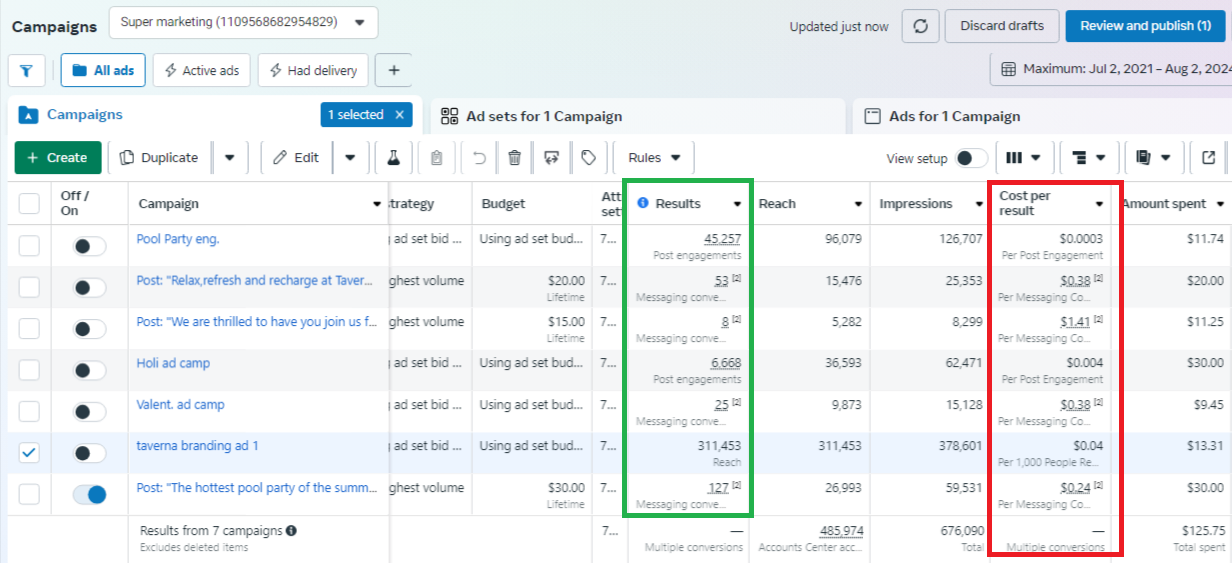Switch to Ad sets for 1 Campaign tab

543,116
